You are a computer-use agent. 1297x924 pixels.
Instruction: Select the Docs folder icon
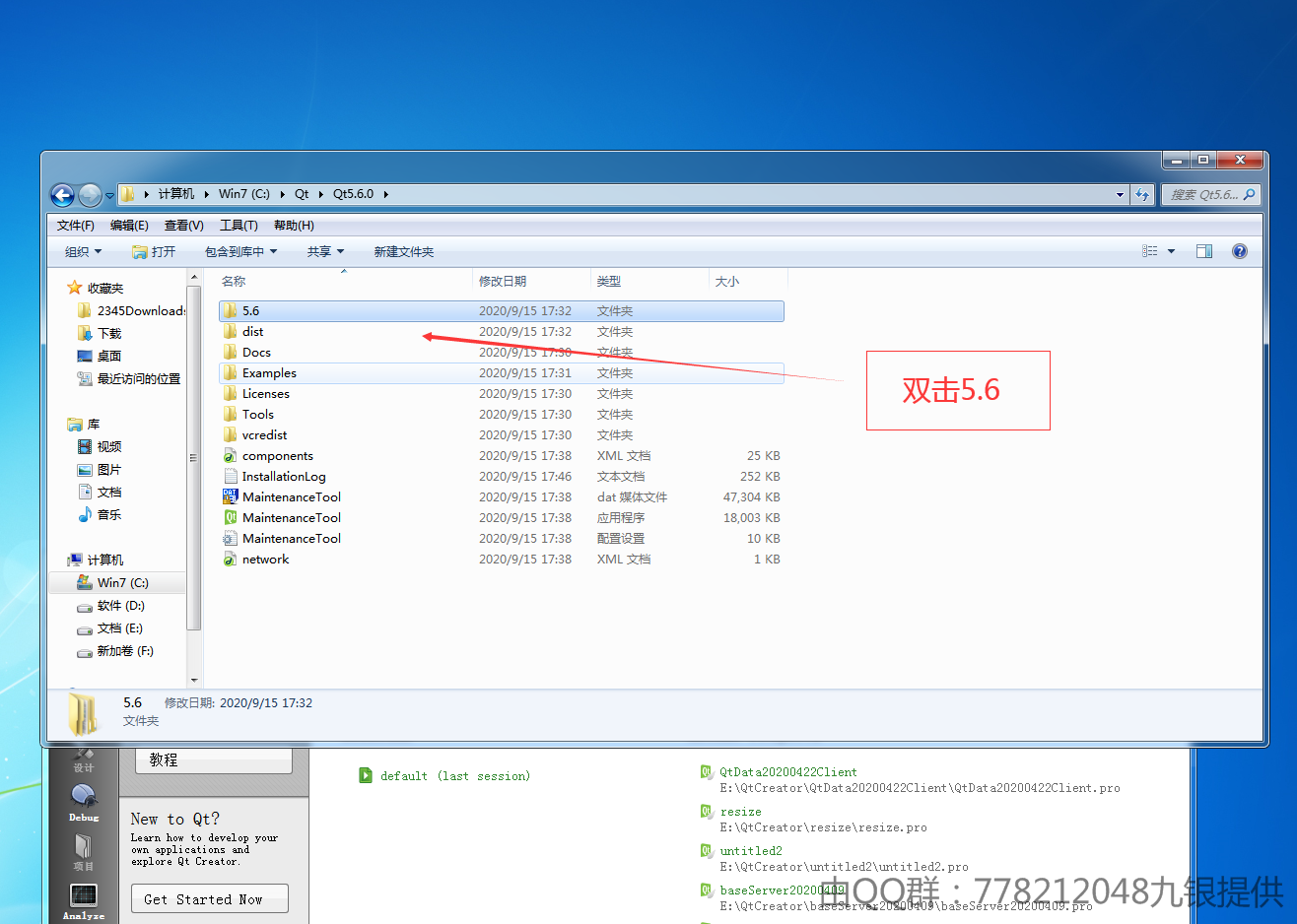[230, 353]
